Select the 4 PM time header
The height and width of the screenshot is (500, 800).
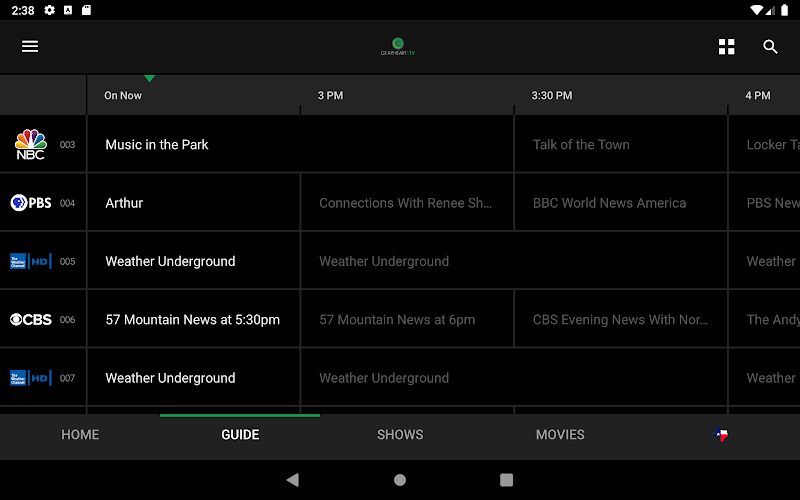[758, 95]
